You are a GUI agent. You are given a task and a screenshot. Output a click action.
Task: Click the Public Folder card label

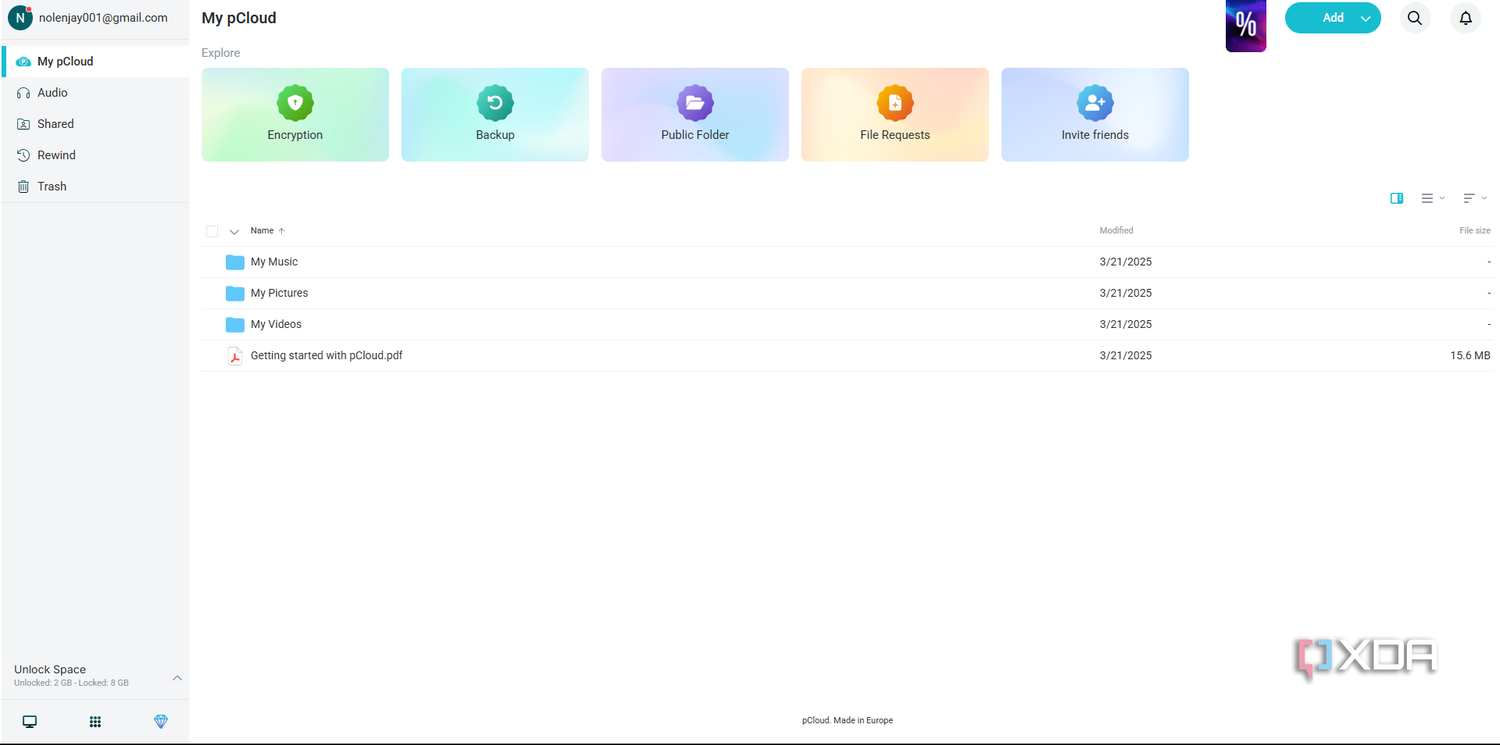tap(695, 135)
